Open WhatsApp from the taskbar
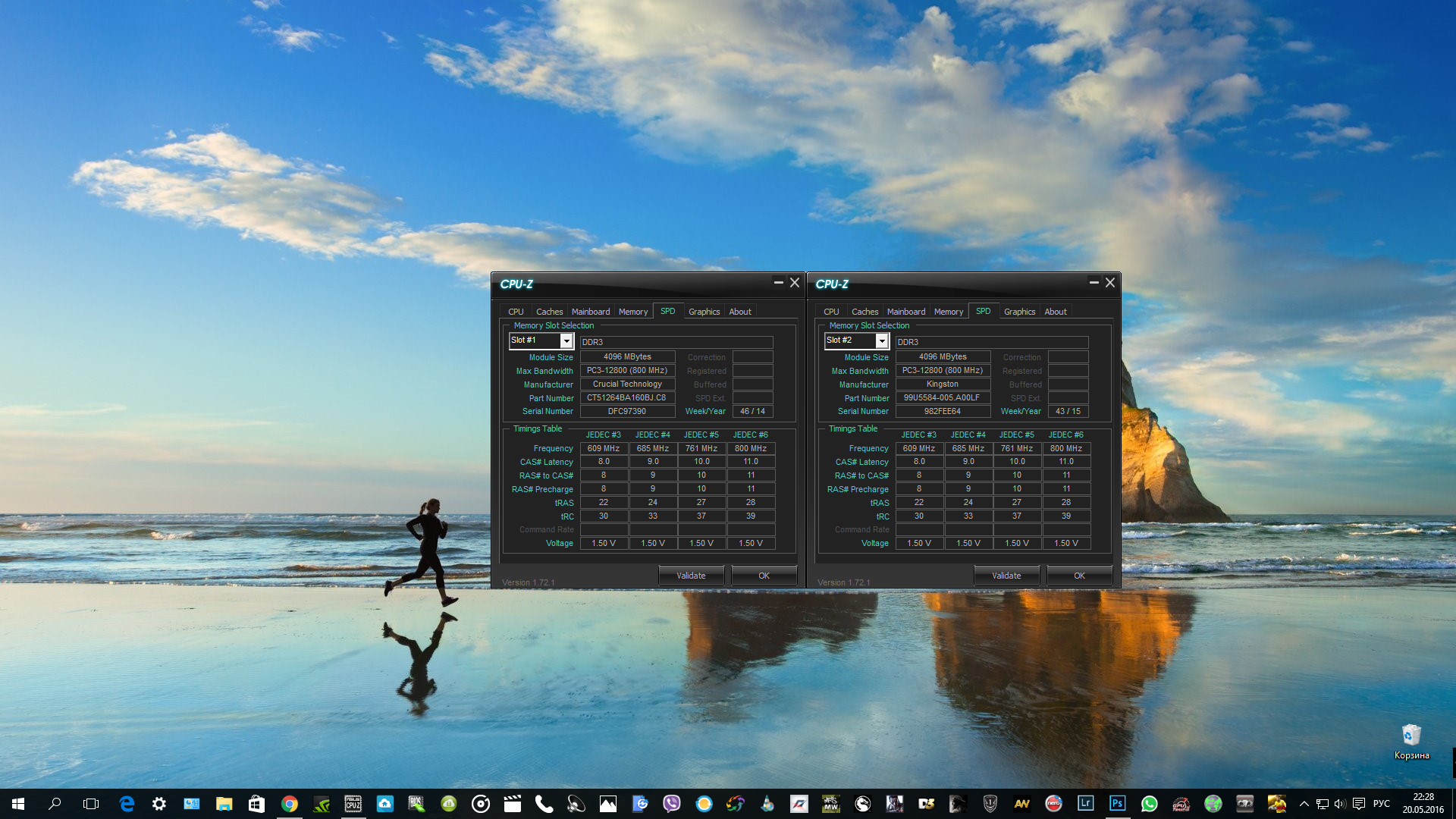1456x819 pixels. pos(1149,804)
